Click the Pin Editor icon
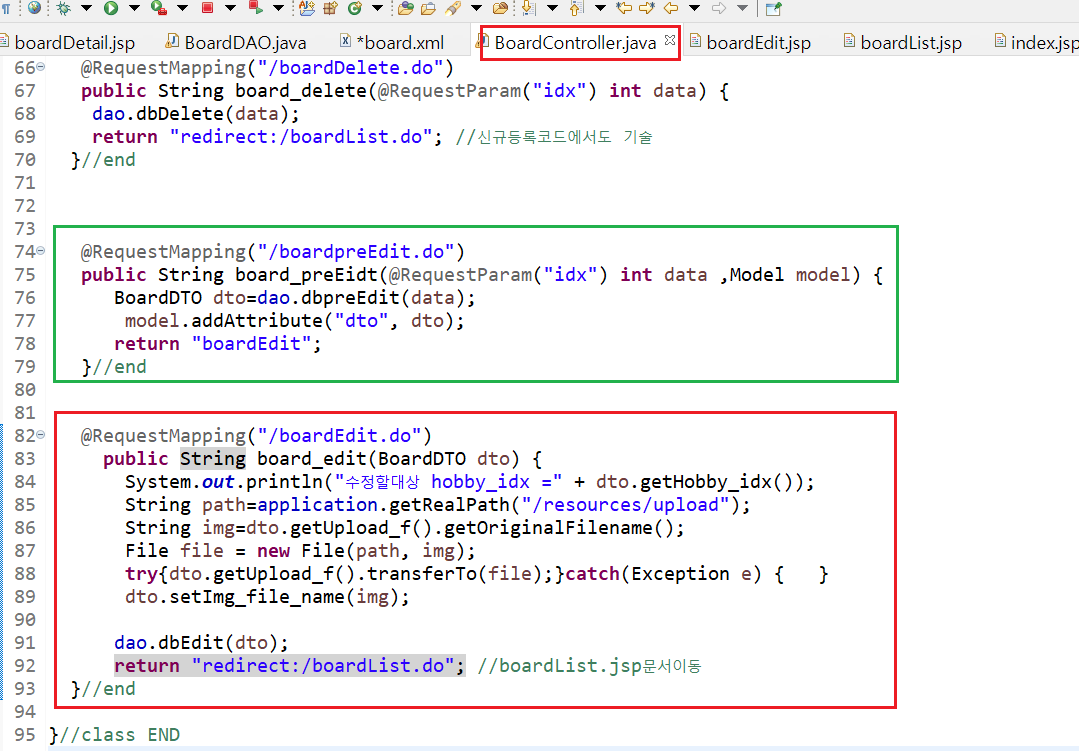 [x=773, y=8]
